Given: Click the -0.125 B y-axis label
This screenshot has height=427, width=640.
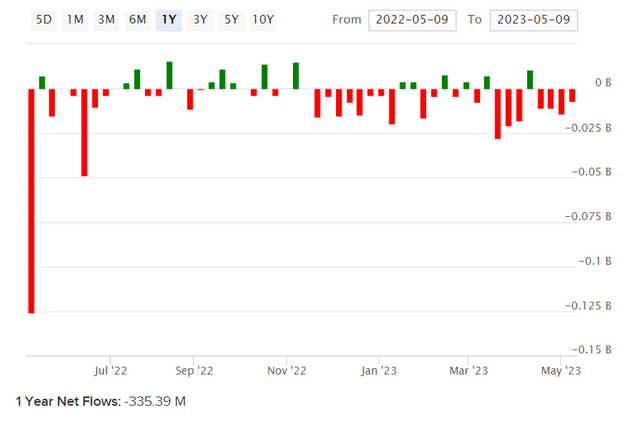Looking at the screenshot, I should coord(588,306).
